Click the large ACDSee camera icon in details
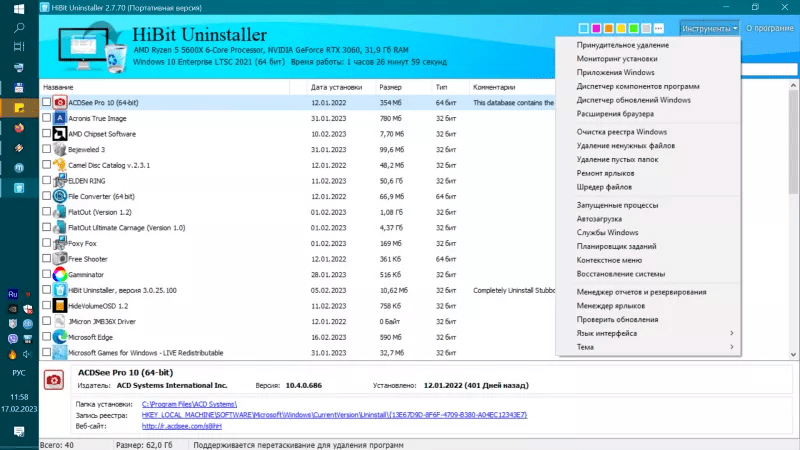This screenshot has height=450, width=800. click(x=54, y=380)
